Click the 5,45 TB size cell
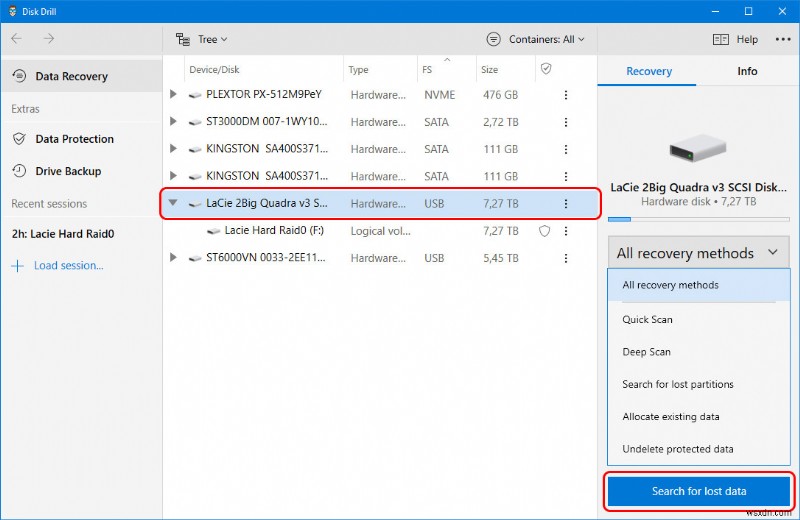 point(501,258)
